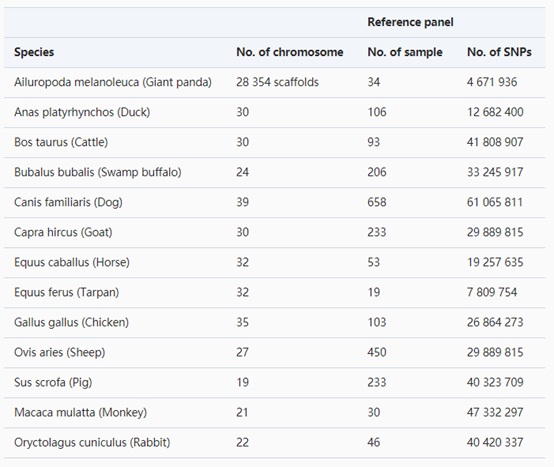Click the No. of sample header

point(405,52)
